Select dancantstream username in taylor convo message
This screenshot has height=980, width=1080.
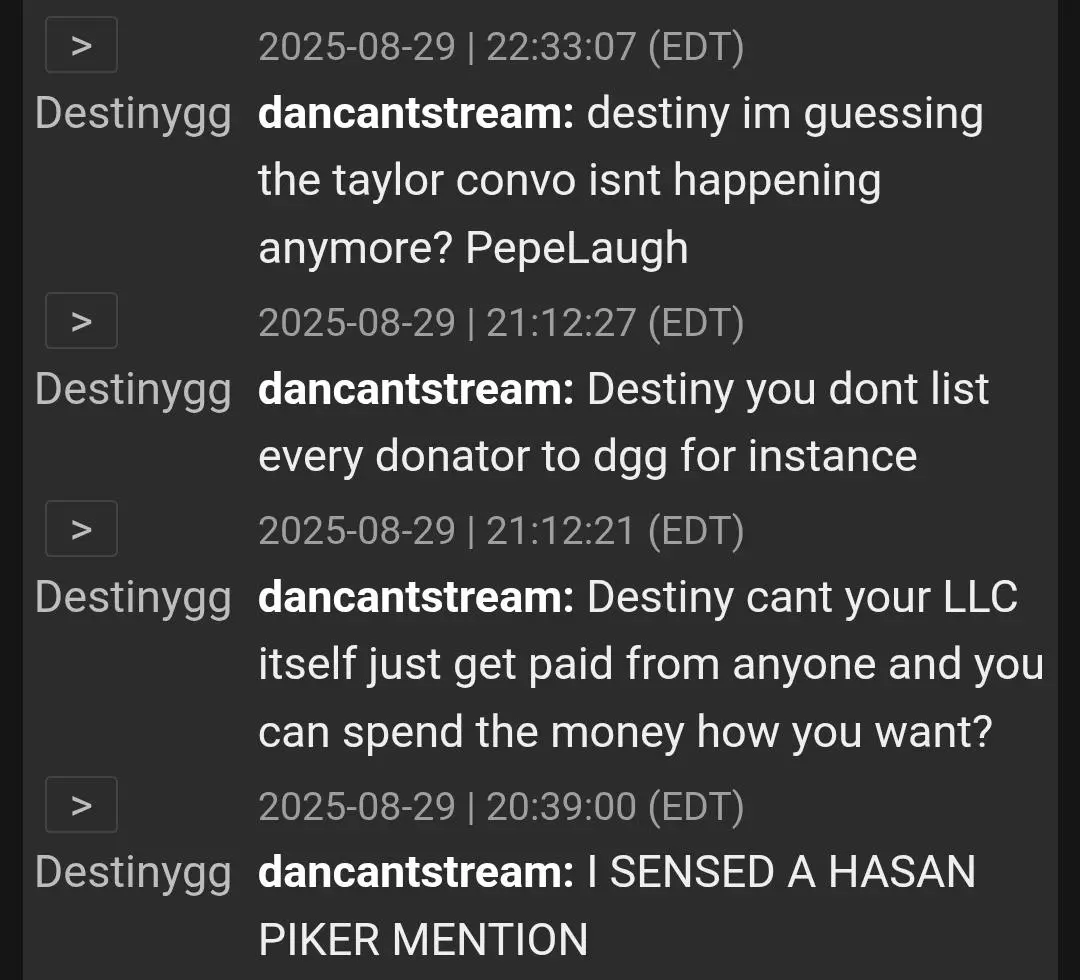(x=416, y=112)
